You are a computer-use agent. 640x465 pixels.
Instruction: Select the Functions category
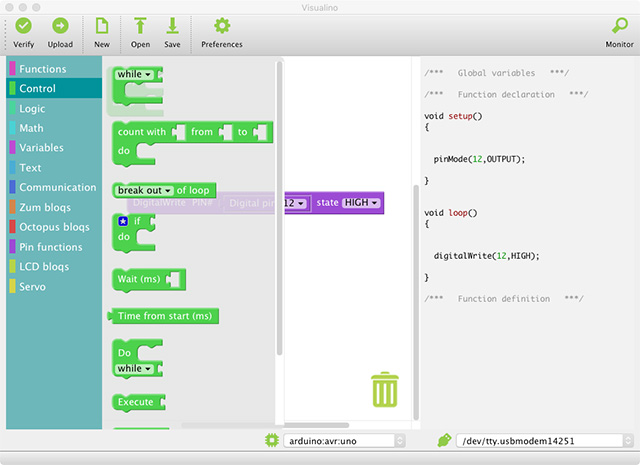[42, 69]
